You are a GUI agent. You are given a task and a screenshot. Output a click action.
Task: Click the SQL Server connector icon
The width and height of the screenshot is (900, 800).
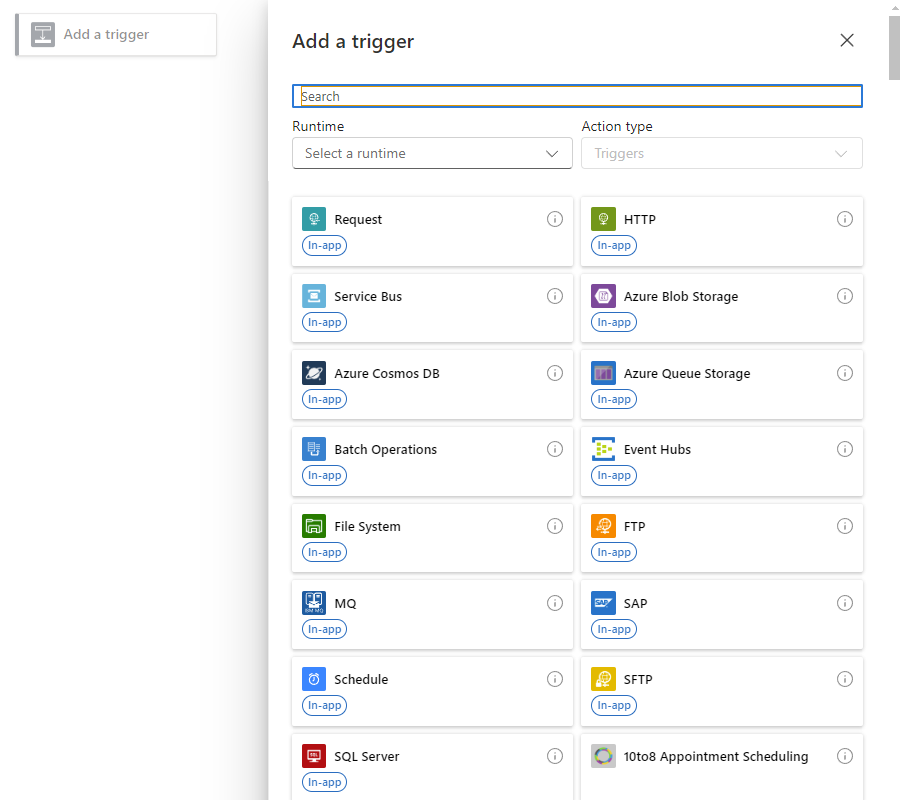coord(314,756)
